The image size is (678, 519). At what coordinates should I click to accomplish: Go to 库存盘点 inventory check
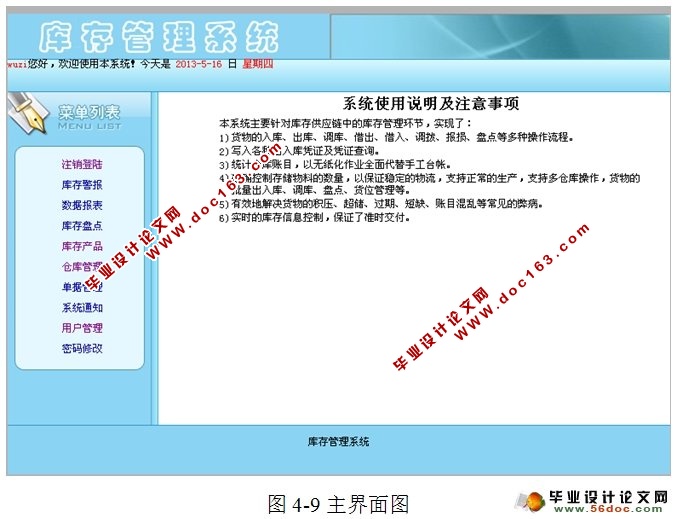82,226
